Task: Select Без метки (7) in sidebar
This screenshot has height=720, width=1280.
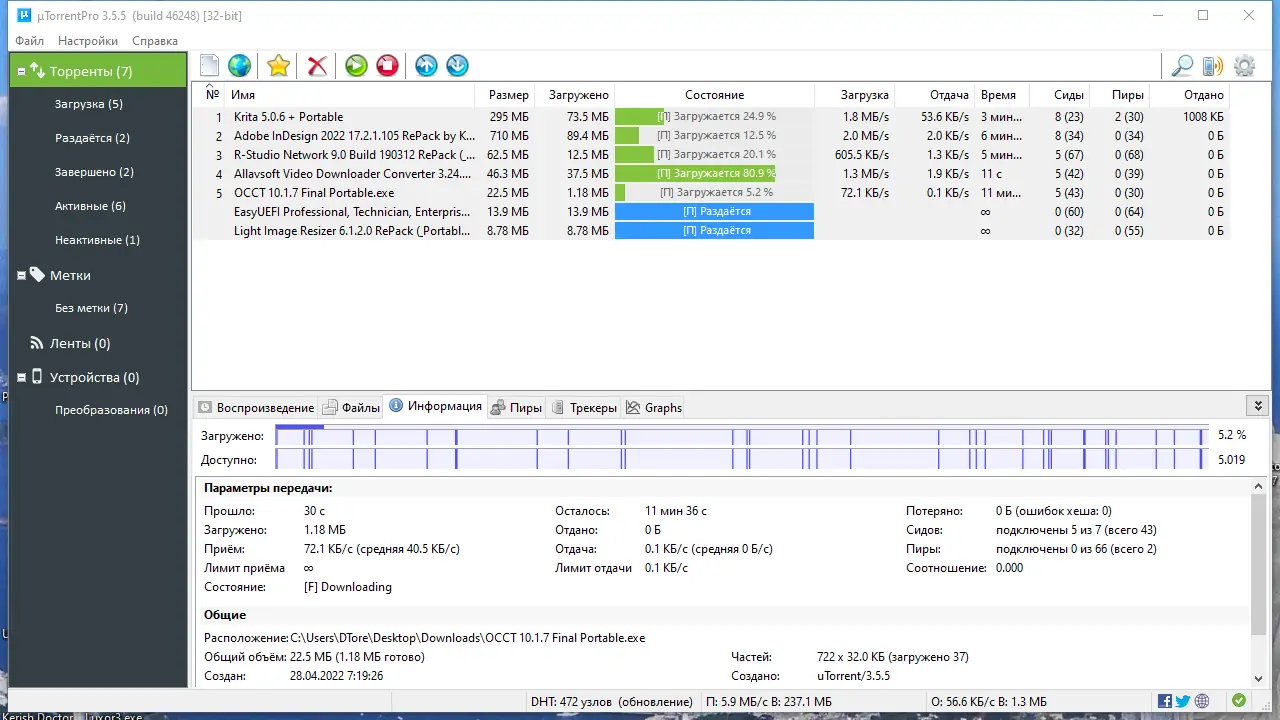Action: (x=92, y=308)
